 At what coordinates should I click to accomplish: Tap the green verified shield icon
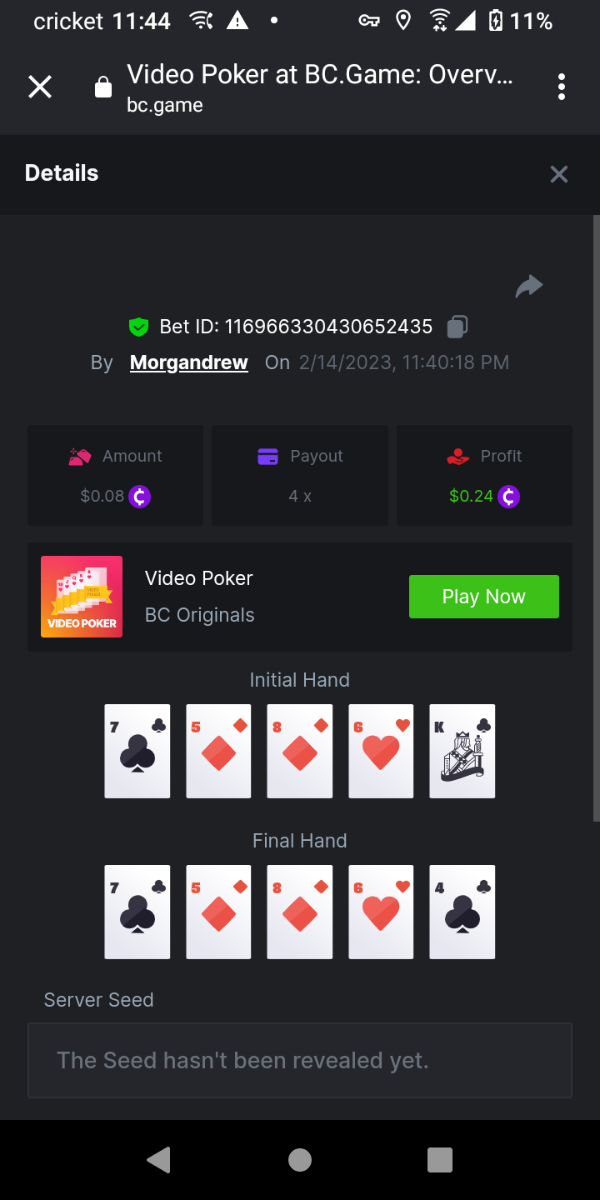pyautogui.click(x=139, y=326)
